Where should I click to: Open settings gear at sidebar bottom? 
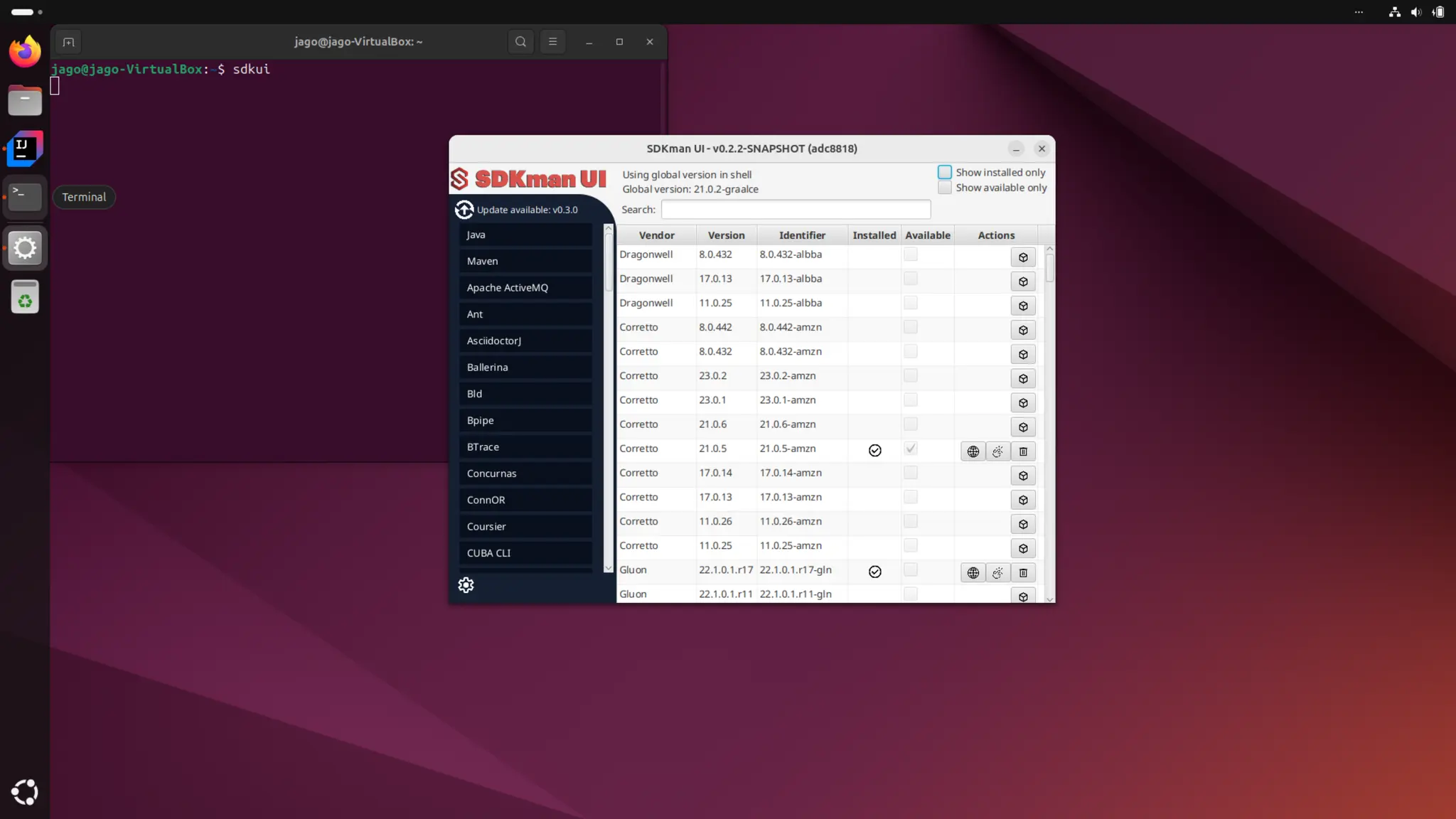466,585
